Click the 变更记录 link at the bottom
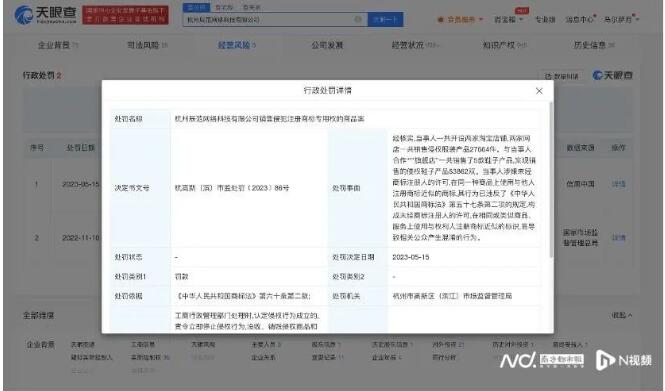 327,357
